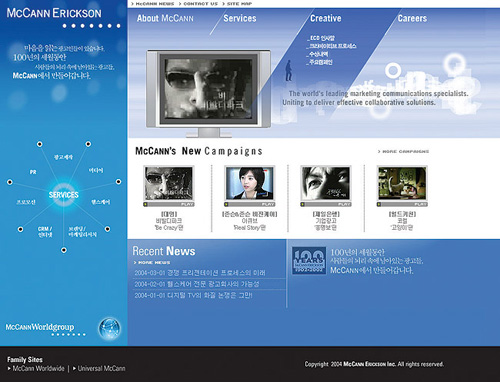Open the Site Map link
Screen dimensions: 500x382
click(239, 4)
